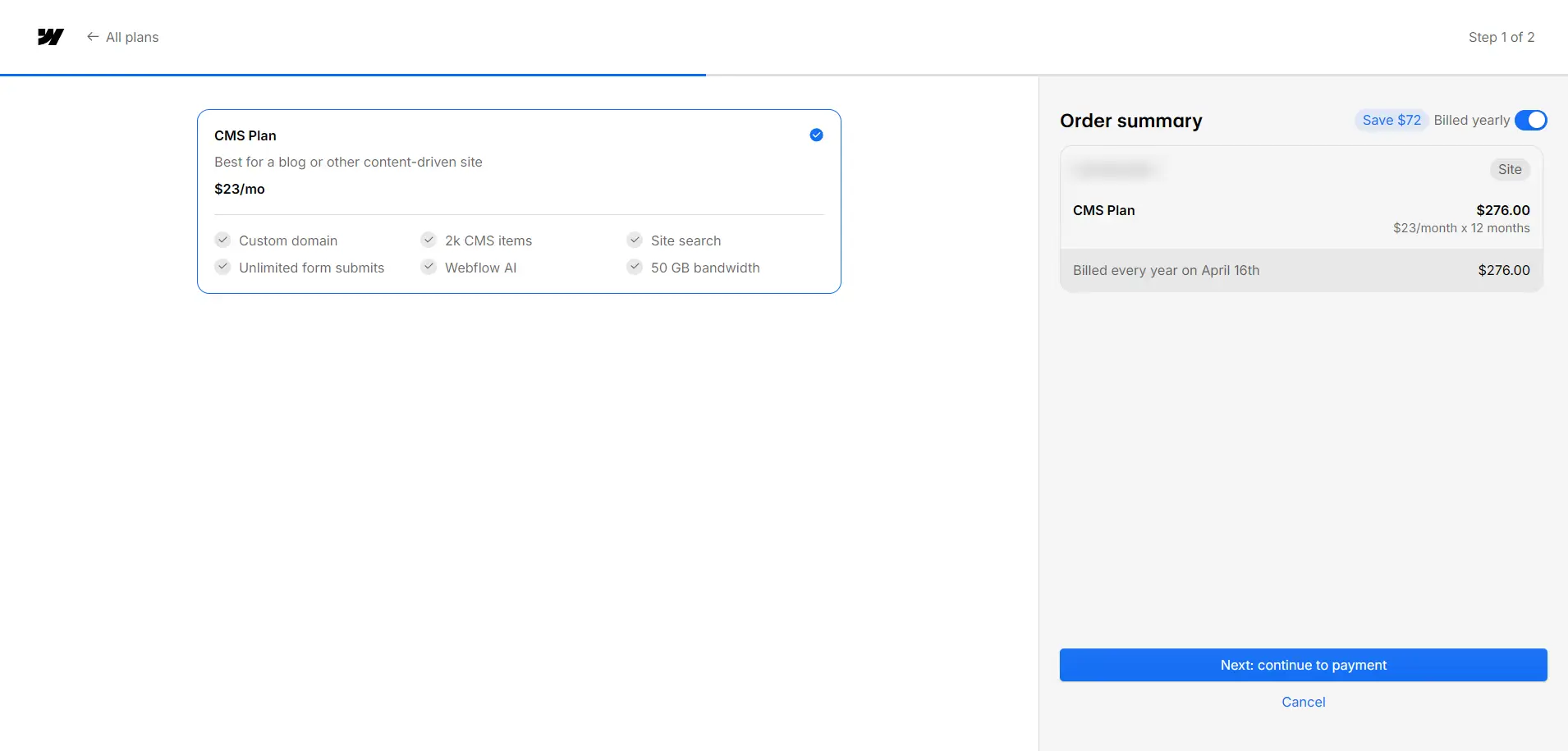Click the CMS Plan line in Order summary
Viewport: 1568px width, 751px height.
pyautogui.click(x=1103, y=210)
